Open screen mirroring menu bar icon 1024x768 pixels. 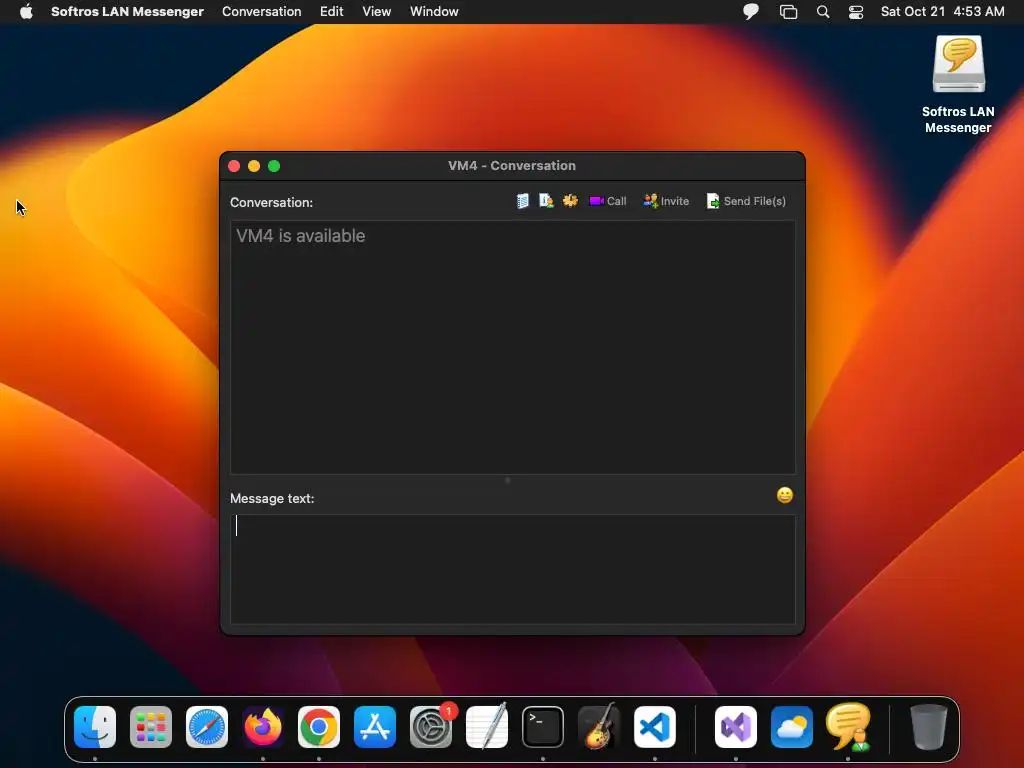pos(788,12)
